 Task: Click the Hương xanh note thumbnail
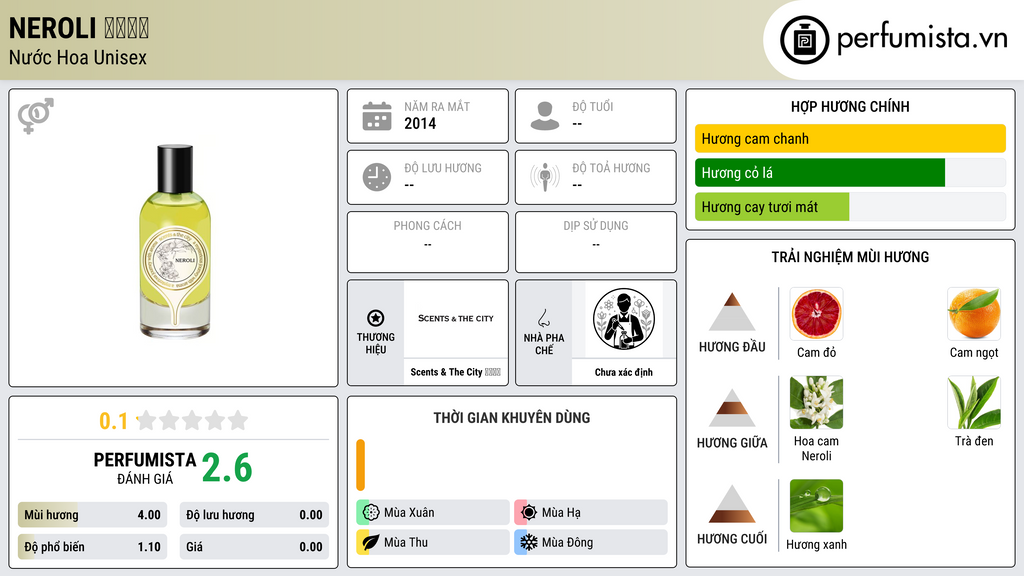pyautogui.click(x=816, y=506)
